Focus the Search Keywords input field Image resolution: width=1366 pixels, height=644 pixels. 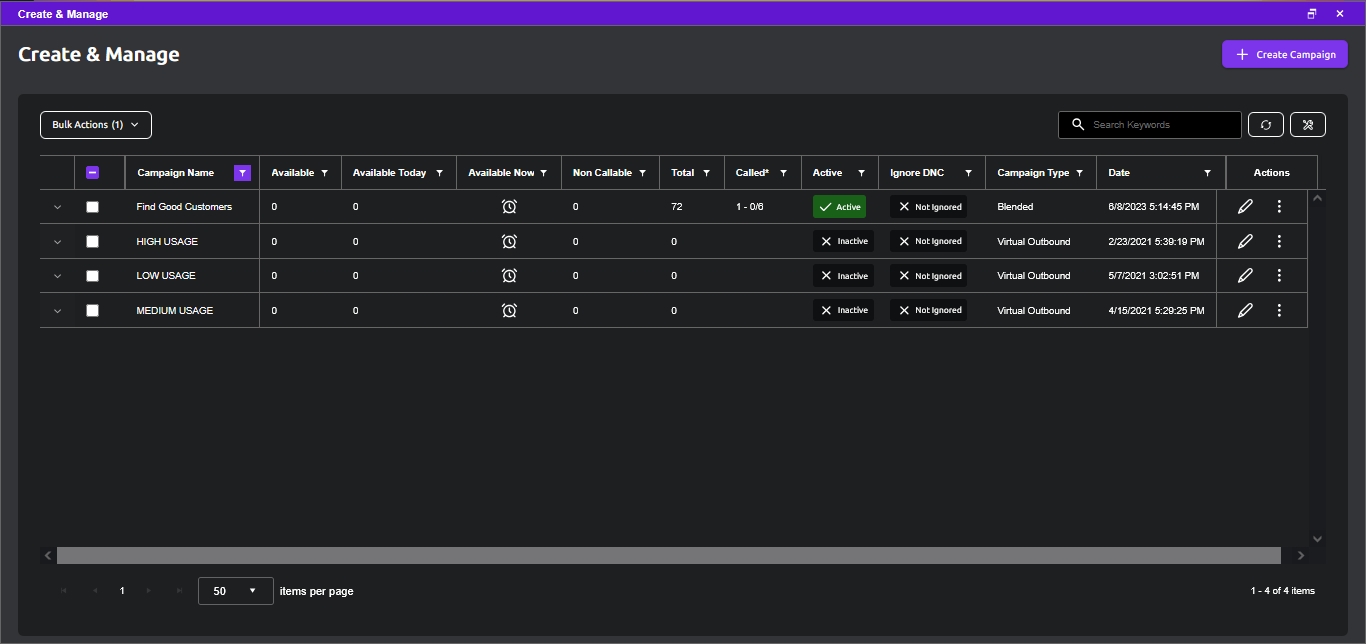1150,125
